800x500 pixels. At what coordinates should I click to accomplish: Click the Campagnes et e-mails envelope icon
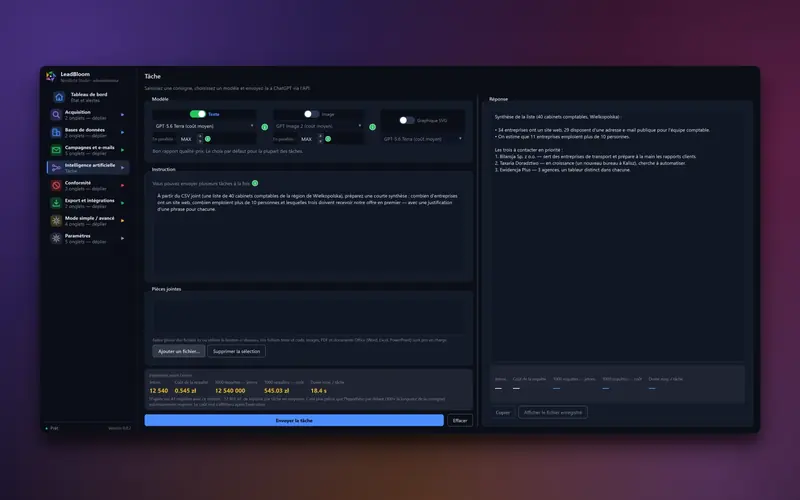pos(56,150)
